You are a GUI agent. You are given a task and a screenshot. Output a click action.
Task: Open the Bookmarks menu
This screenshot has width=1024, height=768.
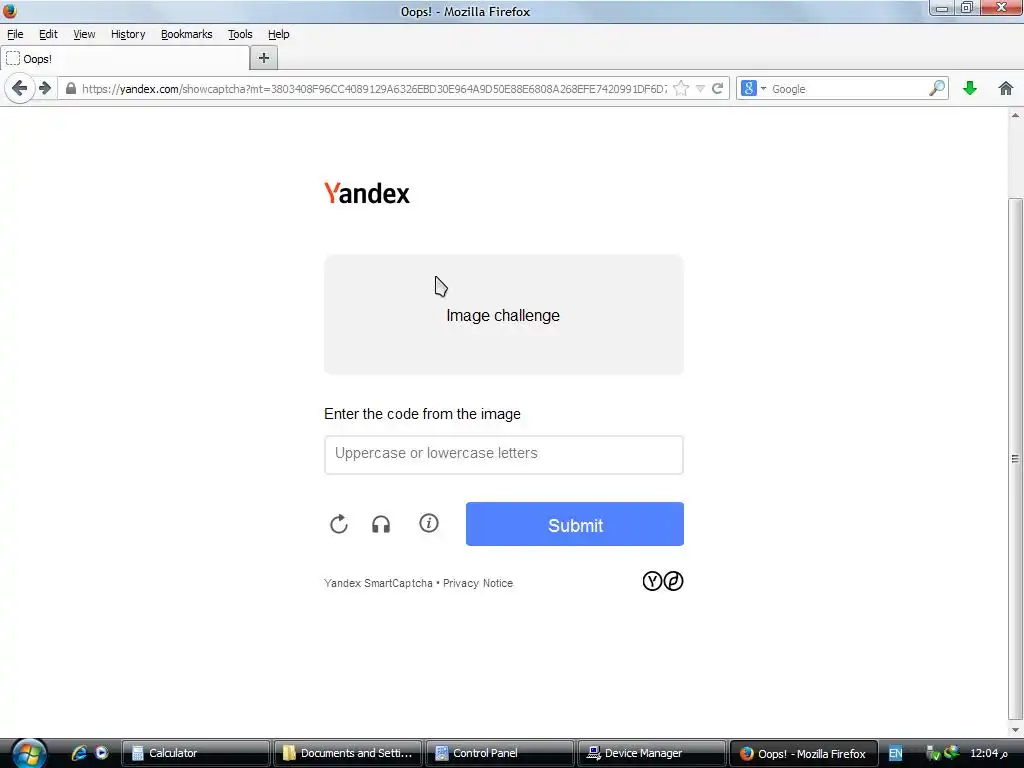tap(187, 34)
